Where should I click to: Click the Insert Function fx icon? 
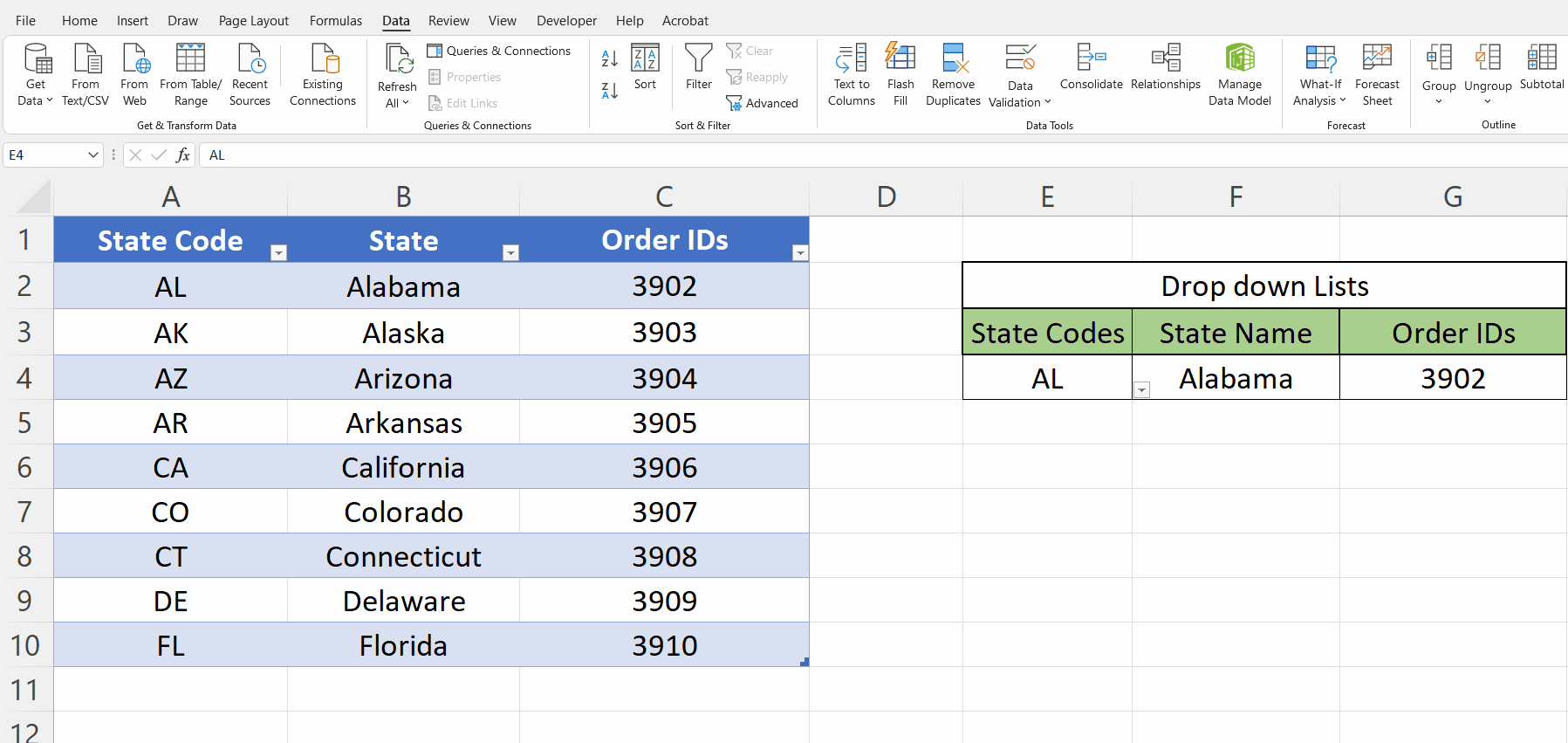coord(182,155)
